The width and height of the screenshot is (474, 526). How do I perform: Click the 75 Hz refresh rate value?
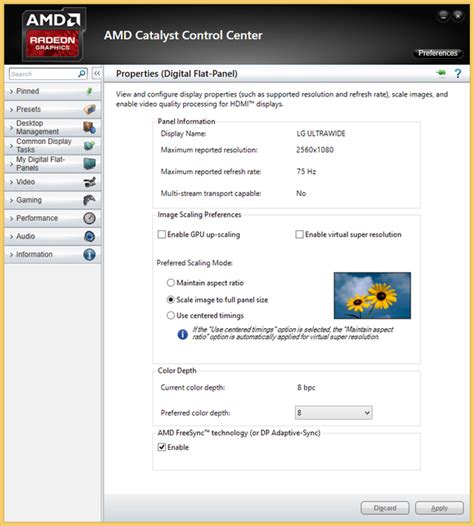click(306, 171)
